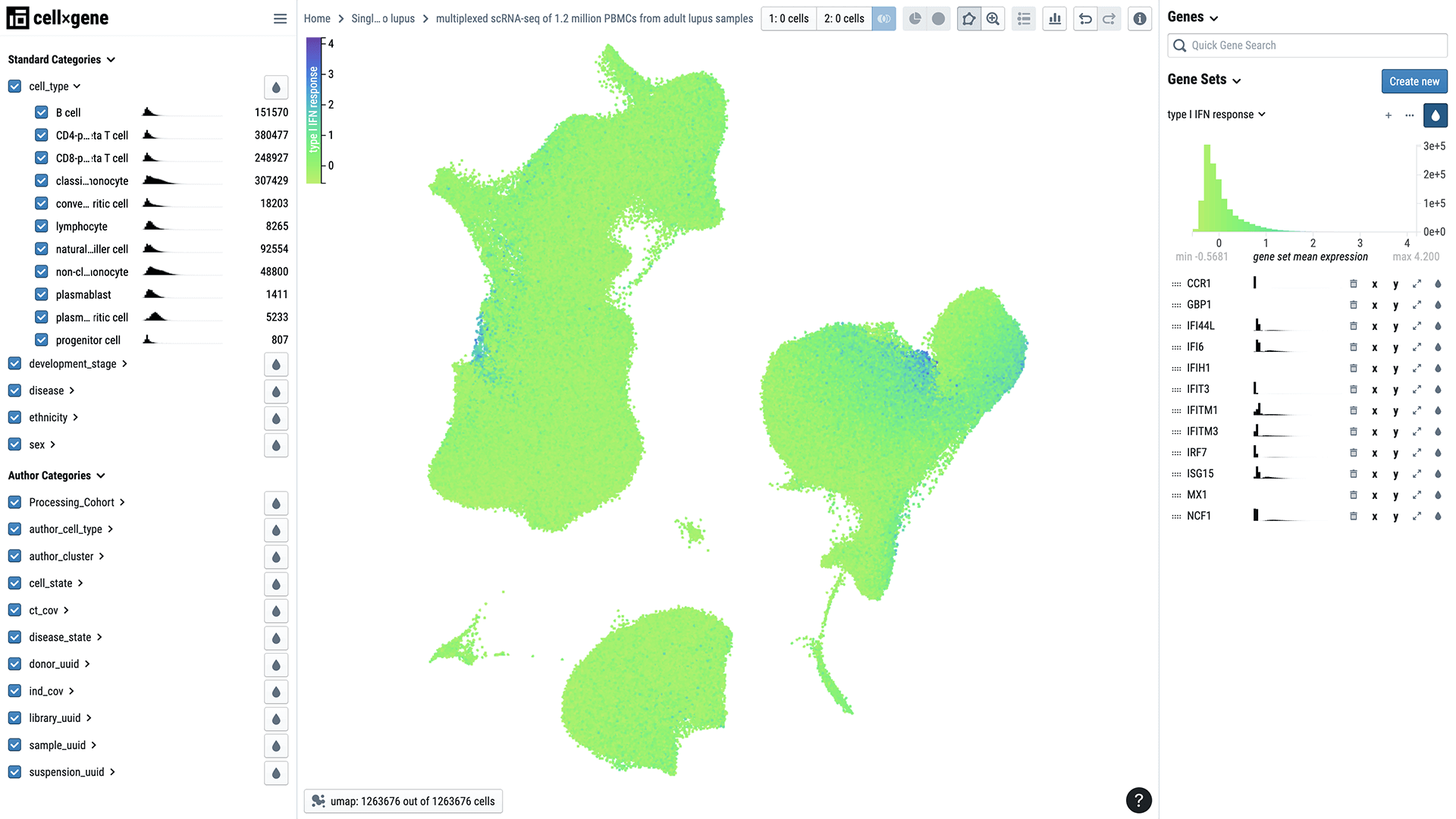Select the 2: 0 cells selection tab
Image resolution: width=1456 pixels, height=819 pixels.
coord(843,18)
